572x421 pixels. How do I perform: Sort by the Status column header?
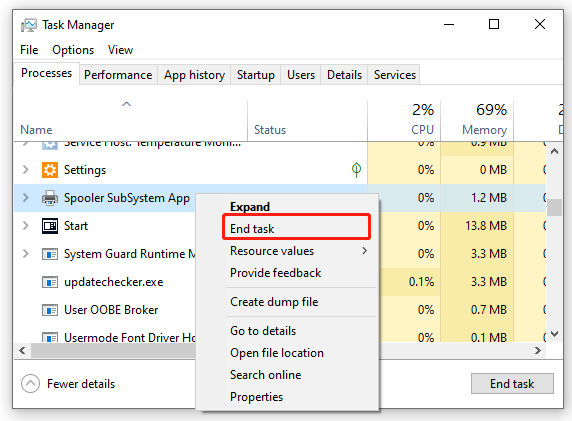[x=308, y=120]
